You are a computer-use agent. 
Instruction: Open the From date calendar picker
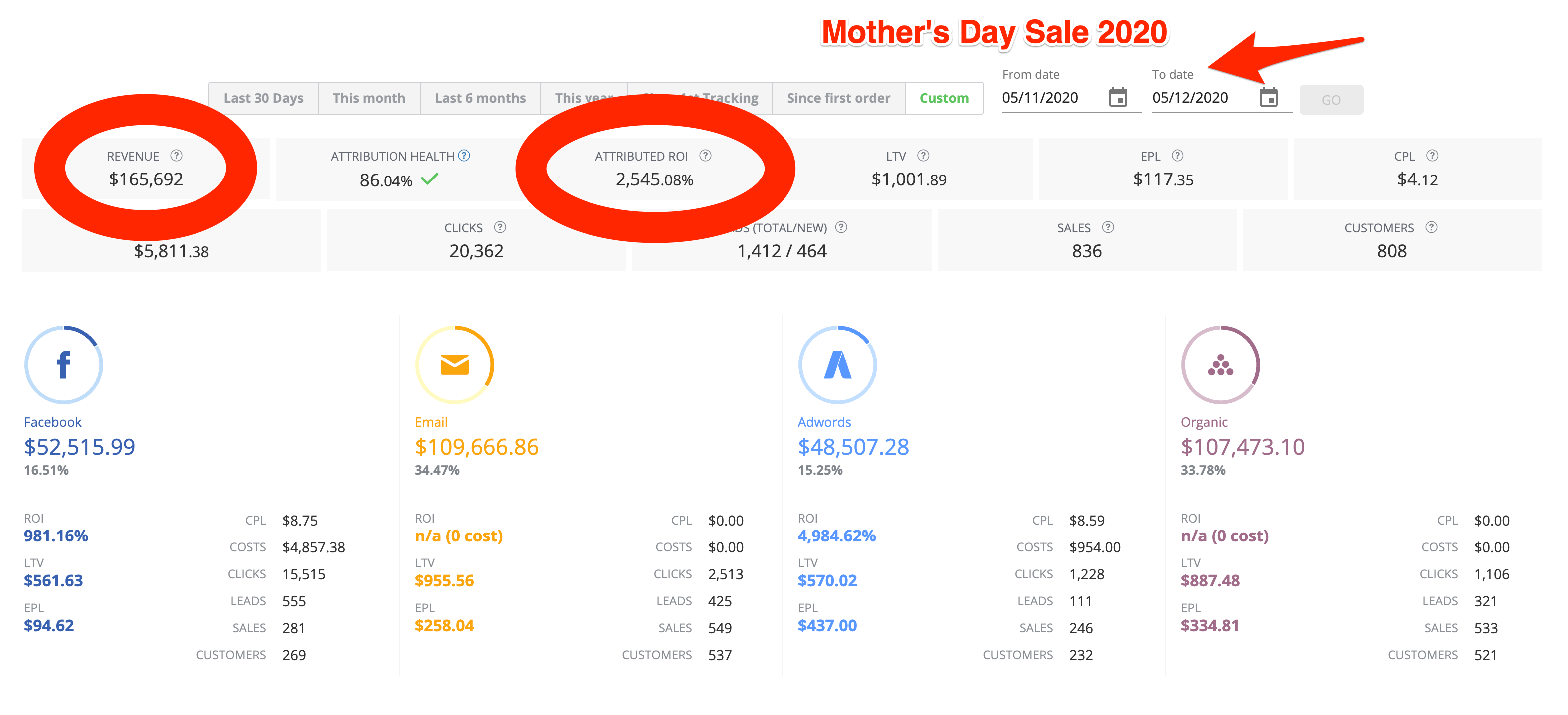1118,97
